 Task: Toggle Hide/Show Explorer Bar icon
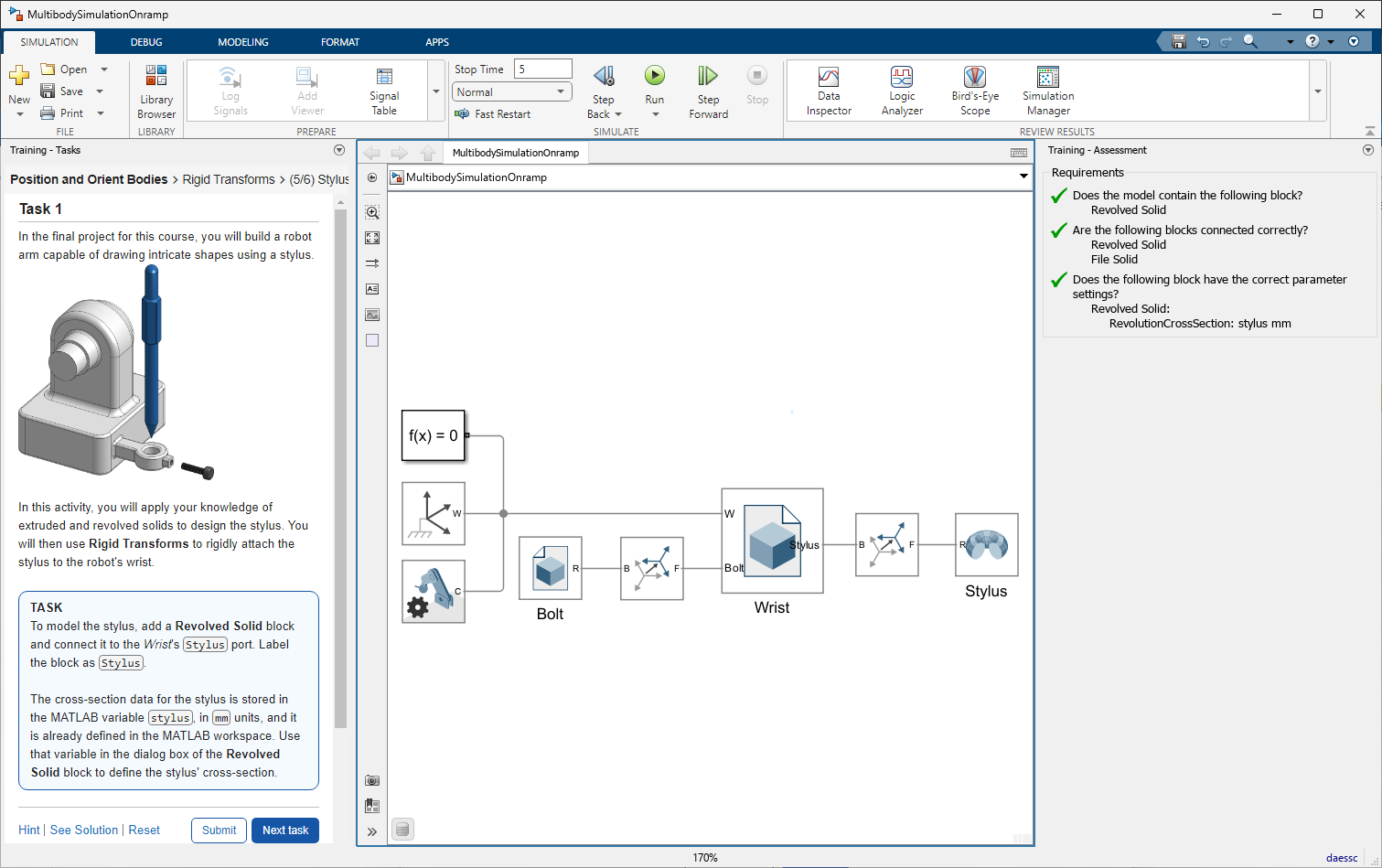coord(372,177)
